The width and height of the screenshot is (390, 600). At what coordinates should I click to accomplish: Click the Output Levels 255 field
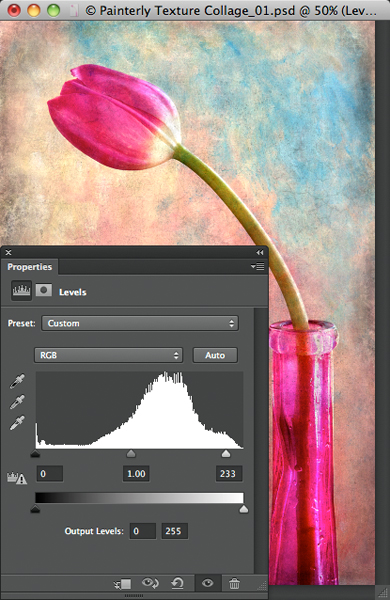(x=174, y=531)
